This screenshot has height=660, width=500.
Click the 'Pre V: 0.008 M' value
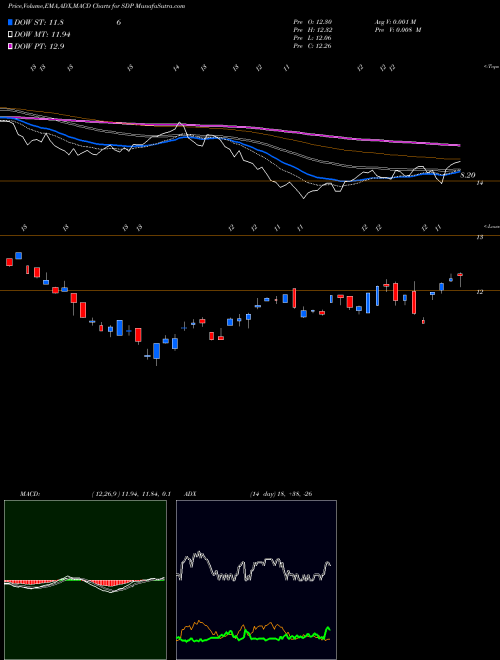pos(398,30)
